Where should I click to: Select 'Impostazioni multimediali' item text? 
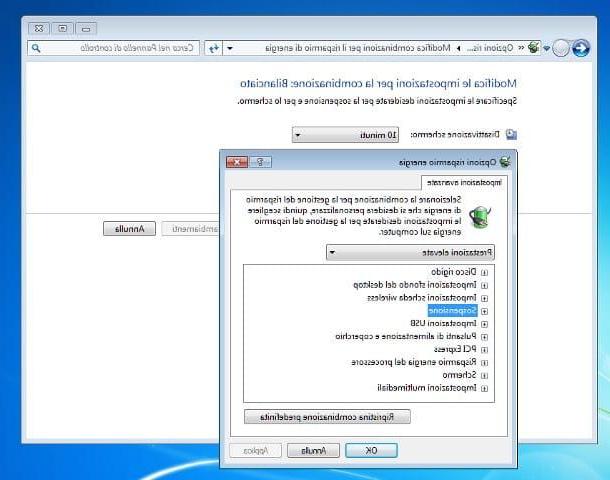pos(427,388)
